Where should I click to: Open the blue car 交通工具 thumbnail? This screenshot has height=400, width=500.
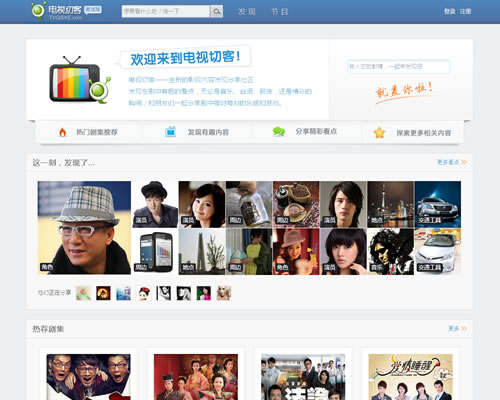pos(438,204)
